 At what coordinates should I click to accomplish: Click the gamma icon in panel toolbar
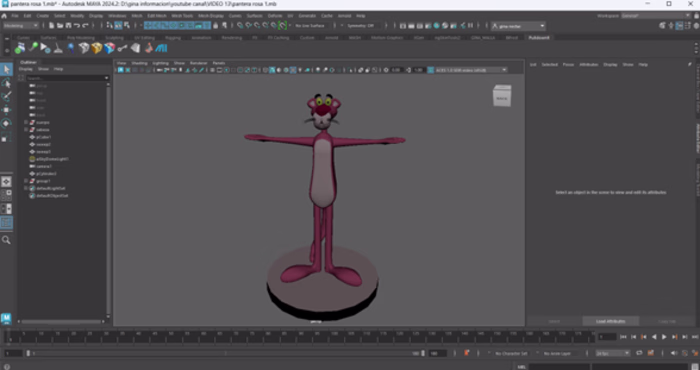pyautogui.click(x=409, y=70)
